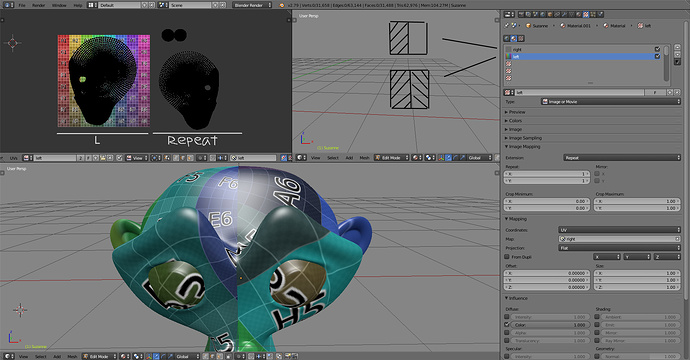Collapse the Influence panel

tap(518, 298)
